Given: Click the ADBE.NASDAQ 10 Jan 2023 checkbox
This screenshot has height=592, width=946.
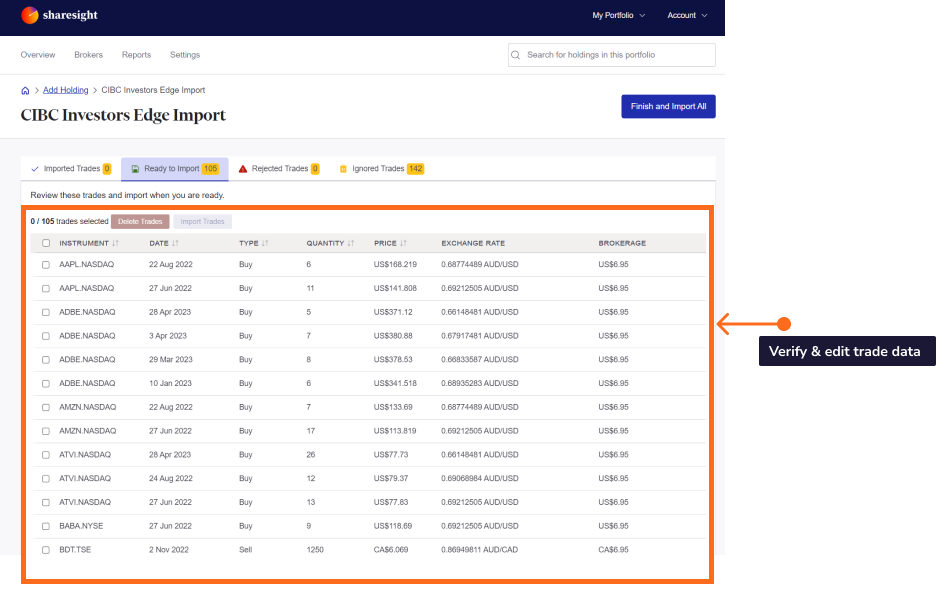Looking at the screenshot, I should (x=46, y=384).
